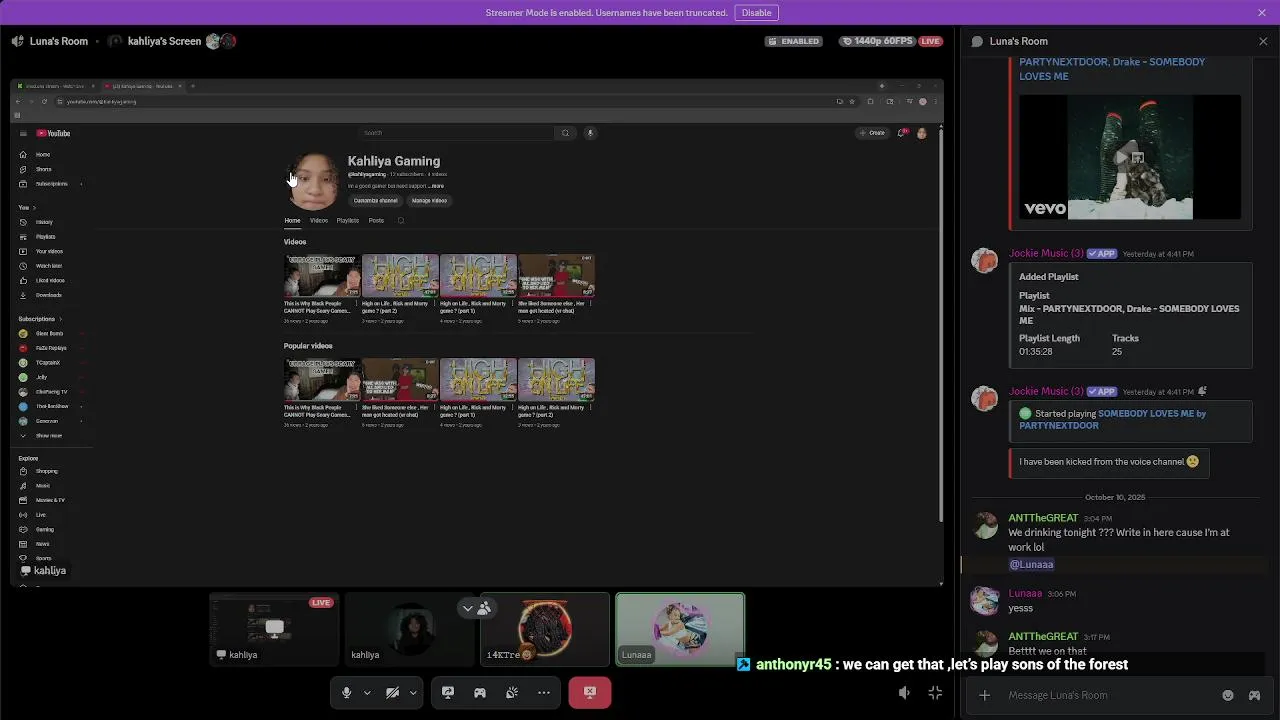Viewport: 1280px width, 720px height.
Task: Mute the microphone in the call controls
Action: (x=347, y=692)
